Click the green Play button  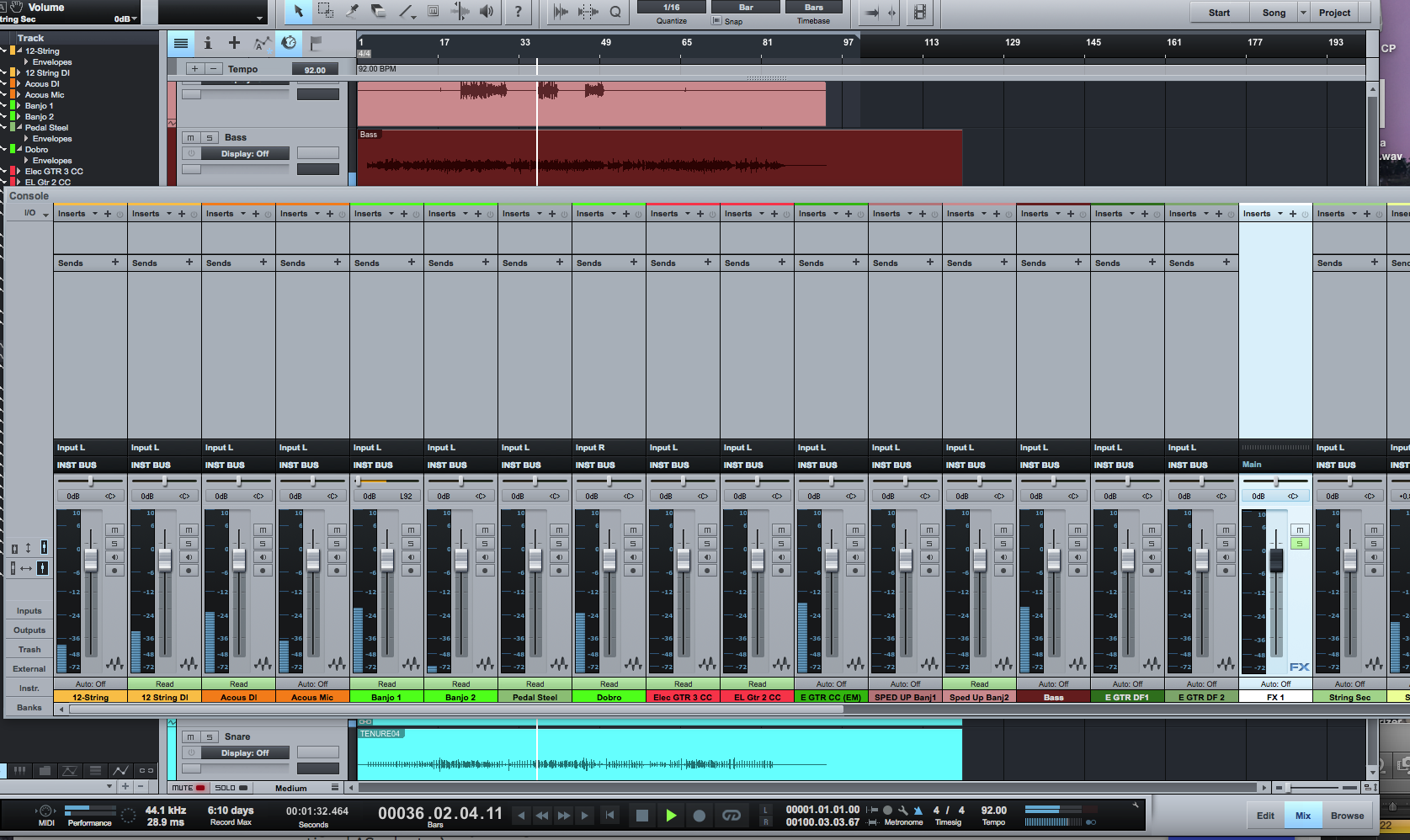[671, 815]
